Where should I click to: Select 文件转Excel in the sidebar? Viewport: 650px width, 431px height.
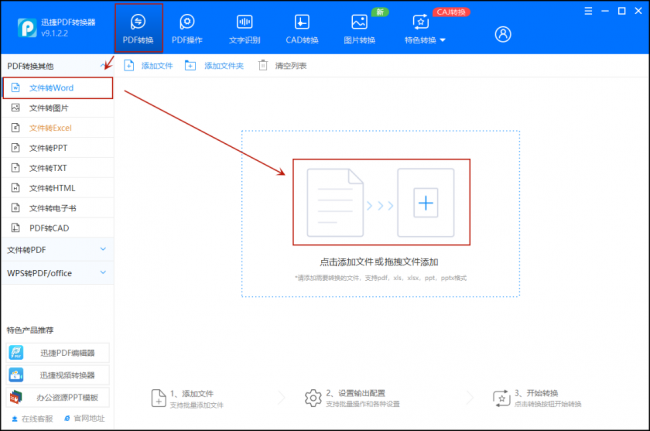(x=58, y=128)
